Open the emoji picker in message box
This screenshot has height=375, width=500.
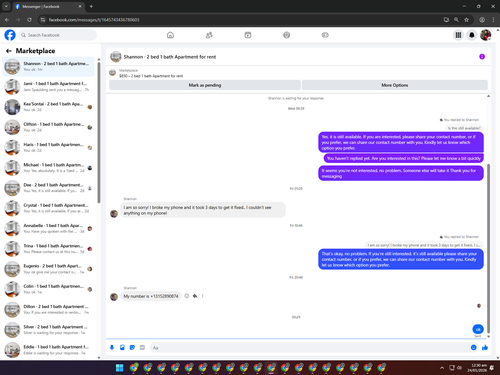point(474,348)
